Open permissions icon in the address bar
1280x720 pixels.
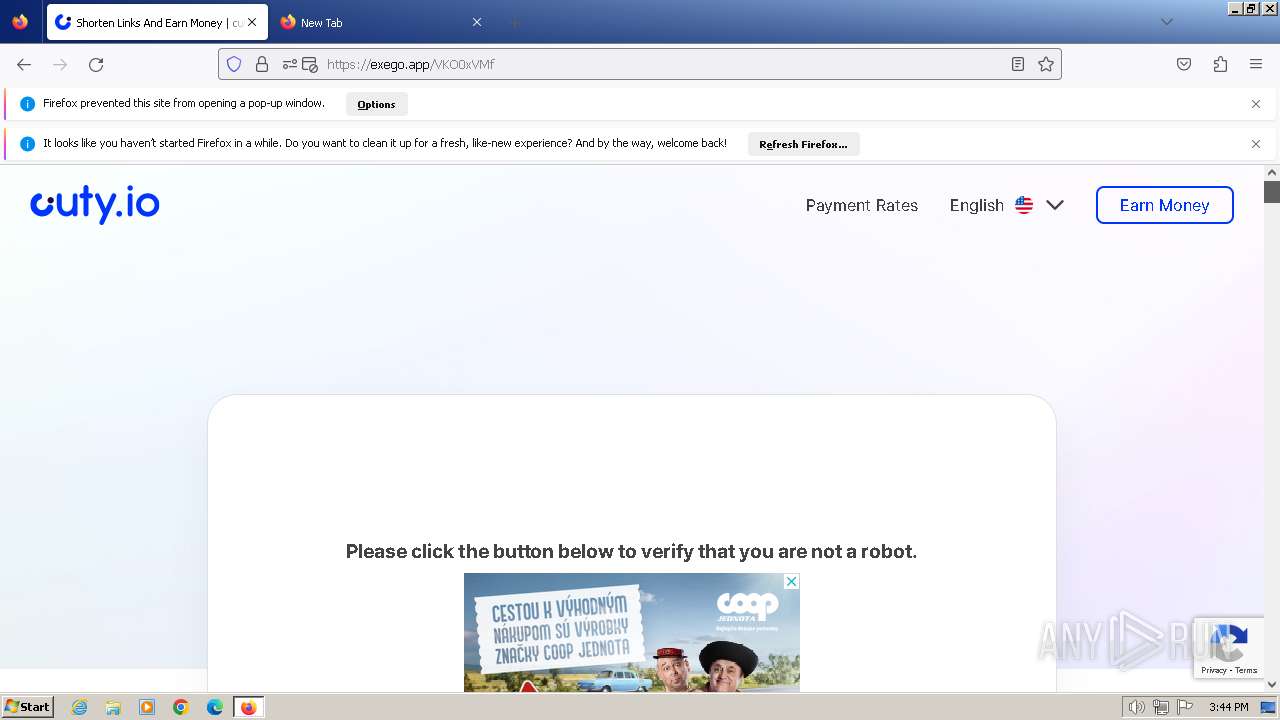290,64
